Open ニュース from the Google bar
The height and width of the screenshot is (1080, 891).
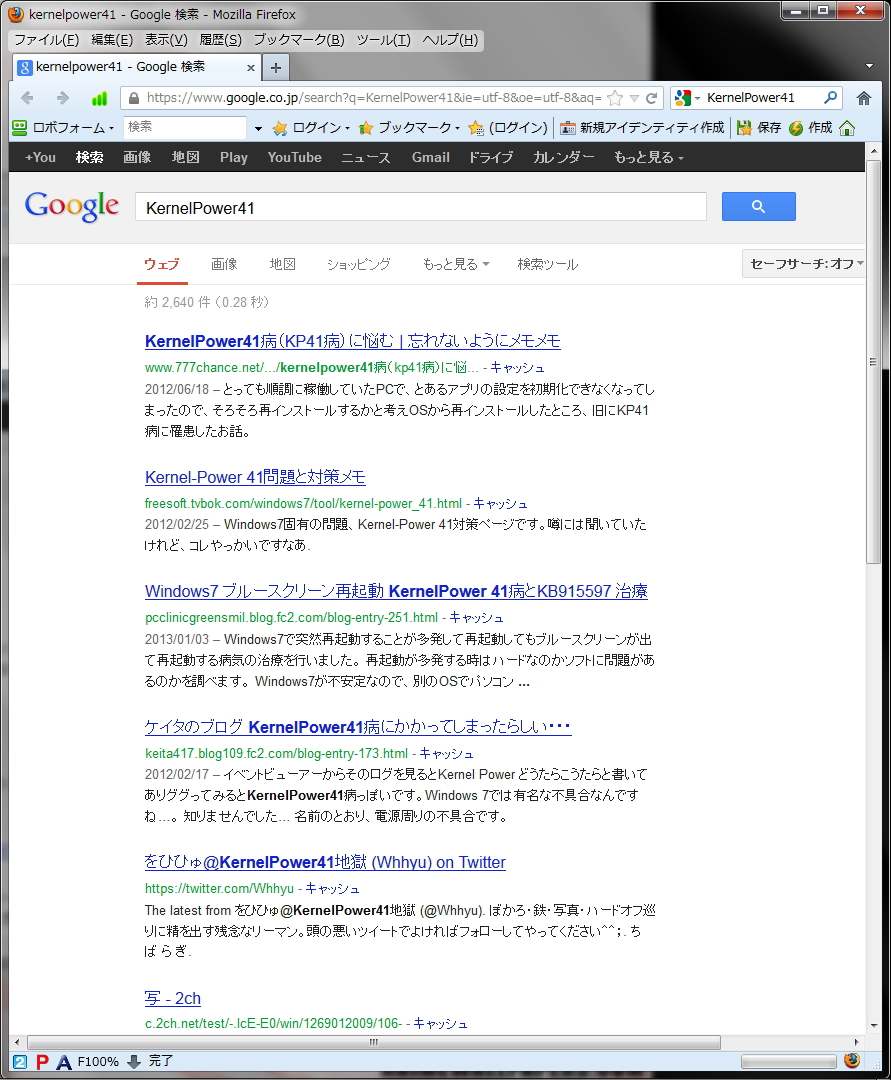[366, 157]
